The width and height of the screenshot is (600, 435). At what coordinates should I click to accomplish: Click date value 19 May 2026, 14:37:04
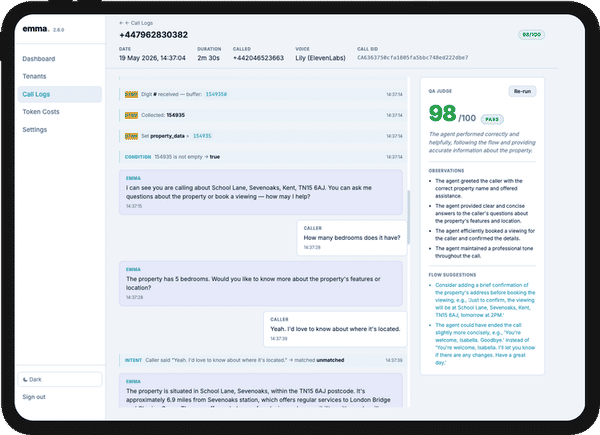coord(152,58)
